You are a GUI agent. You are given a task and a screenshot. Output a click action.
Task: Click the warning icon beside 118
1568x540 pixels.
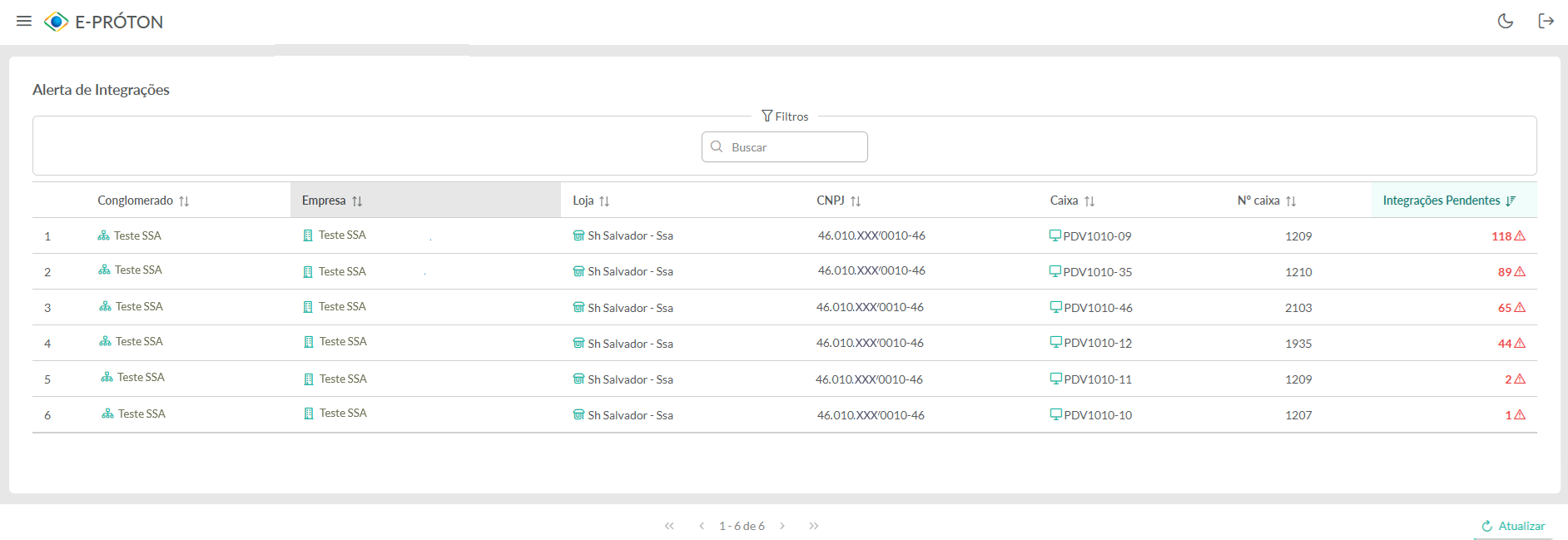1520,235
